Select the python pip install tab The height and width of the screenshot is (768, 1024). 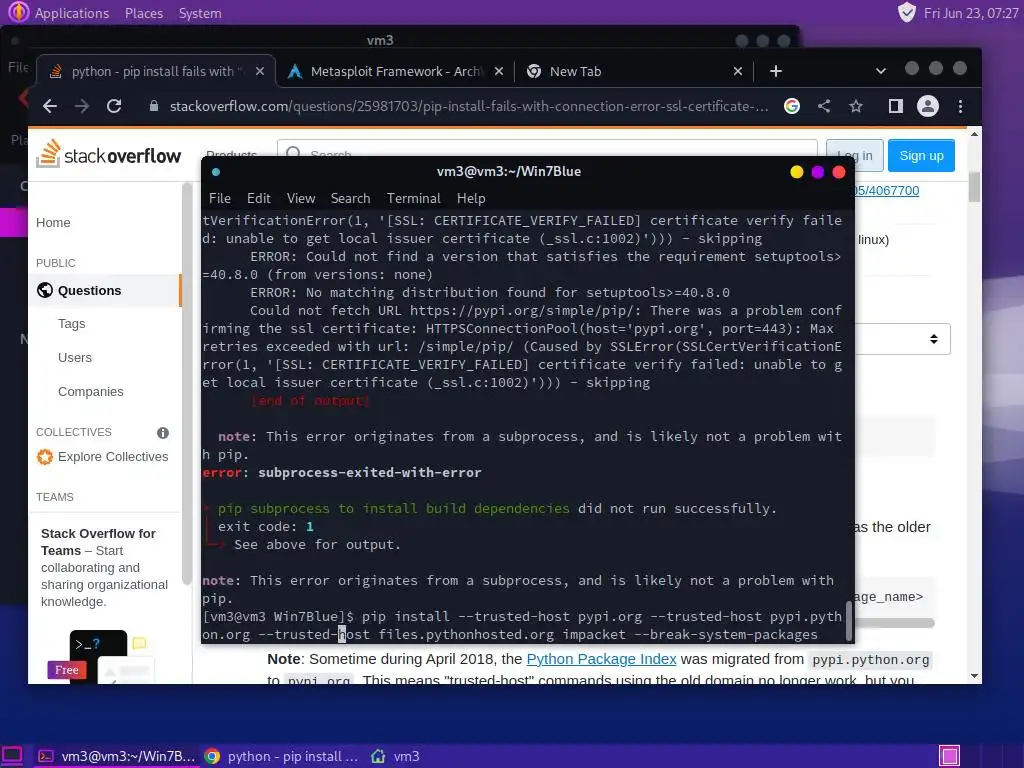(x=155, y=71)
